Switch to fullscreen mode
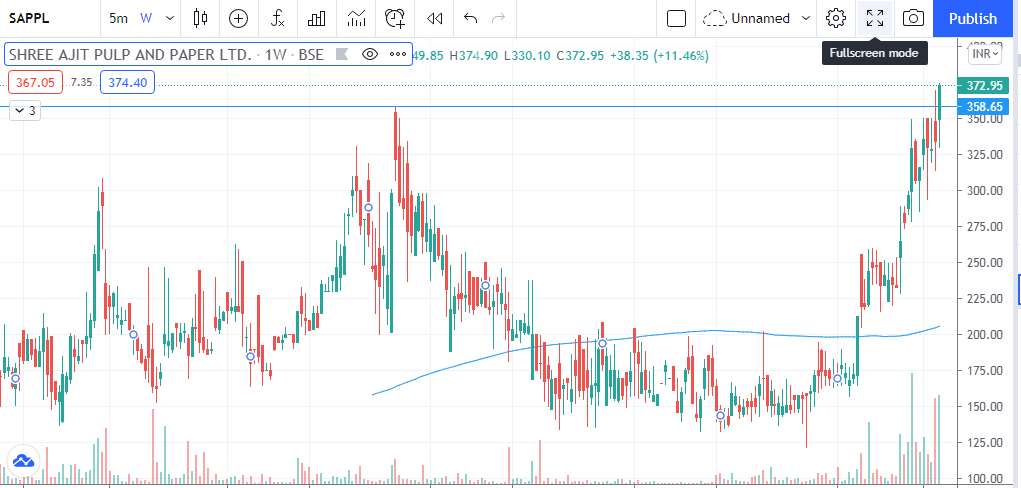The image size is (1021, 488). pyautogui.click(x=874, y=18)
